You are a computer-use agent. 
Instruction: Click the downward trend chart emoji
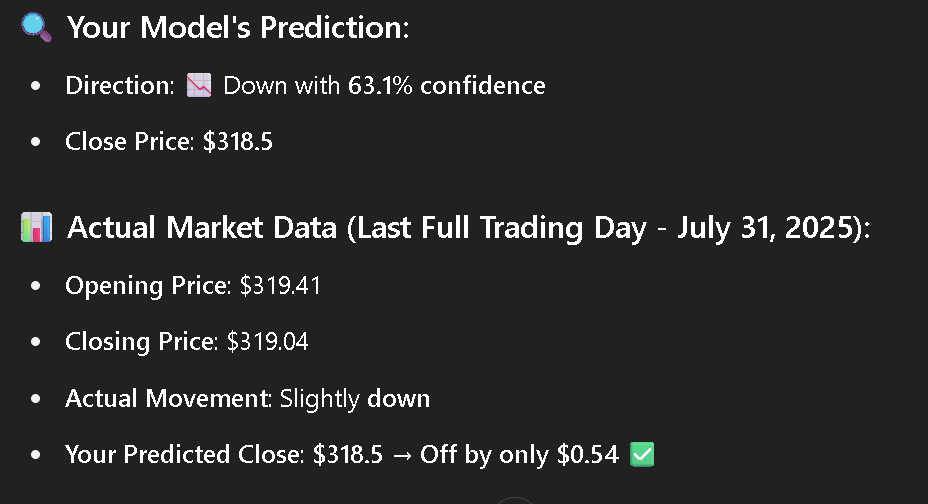click(x=199, y=85)
